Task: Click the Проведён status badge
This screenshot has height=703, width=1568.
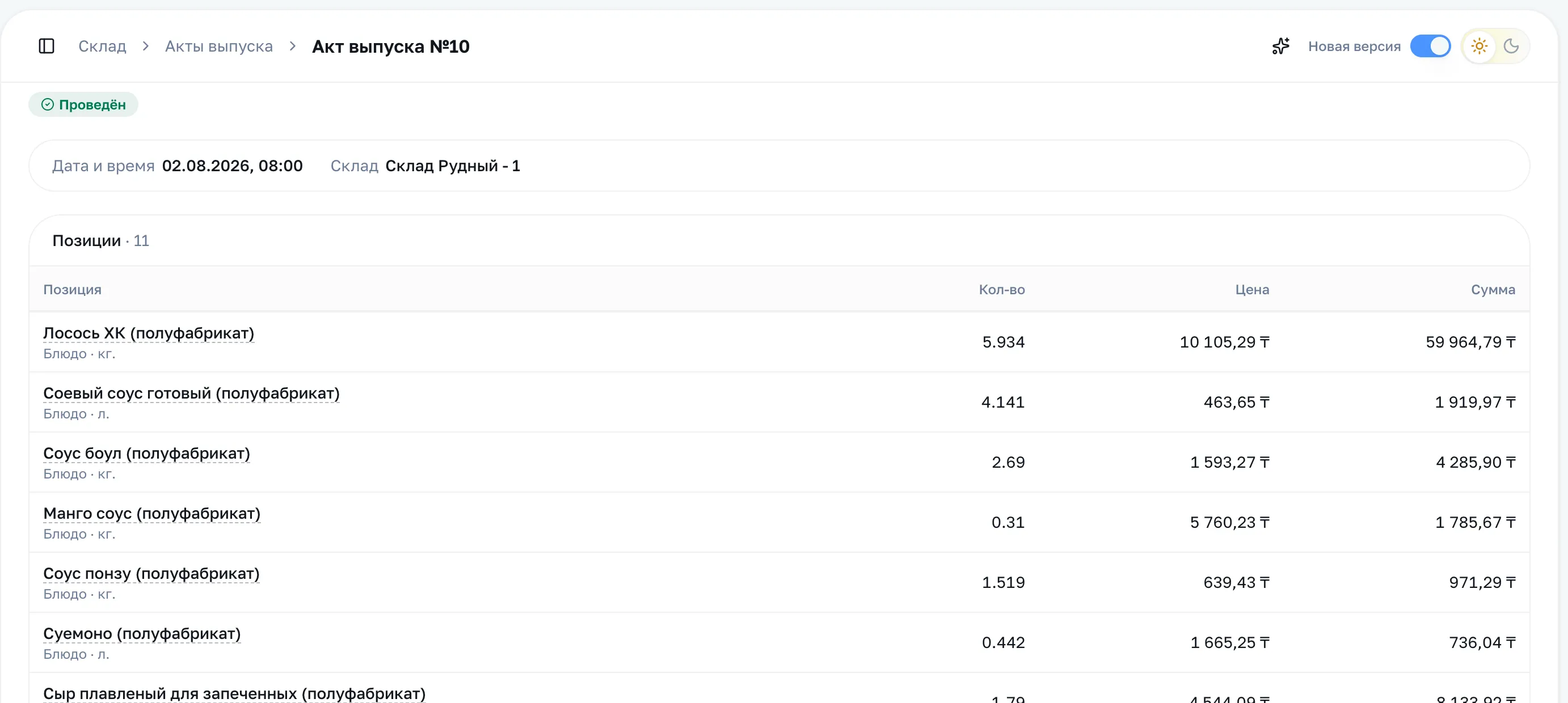Action: 83,104
